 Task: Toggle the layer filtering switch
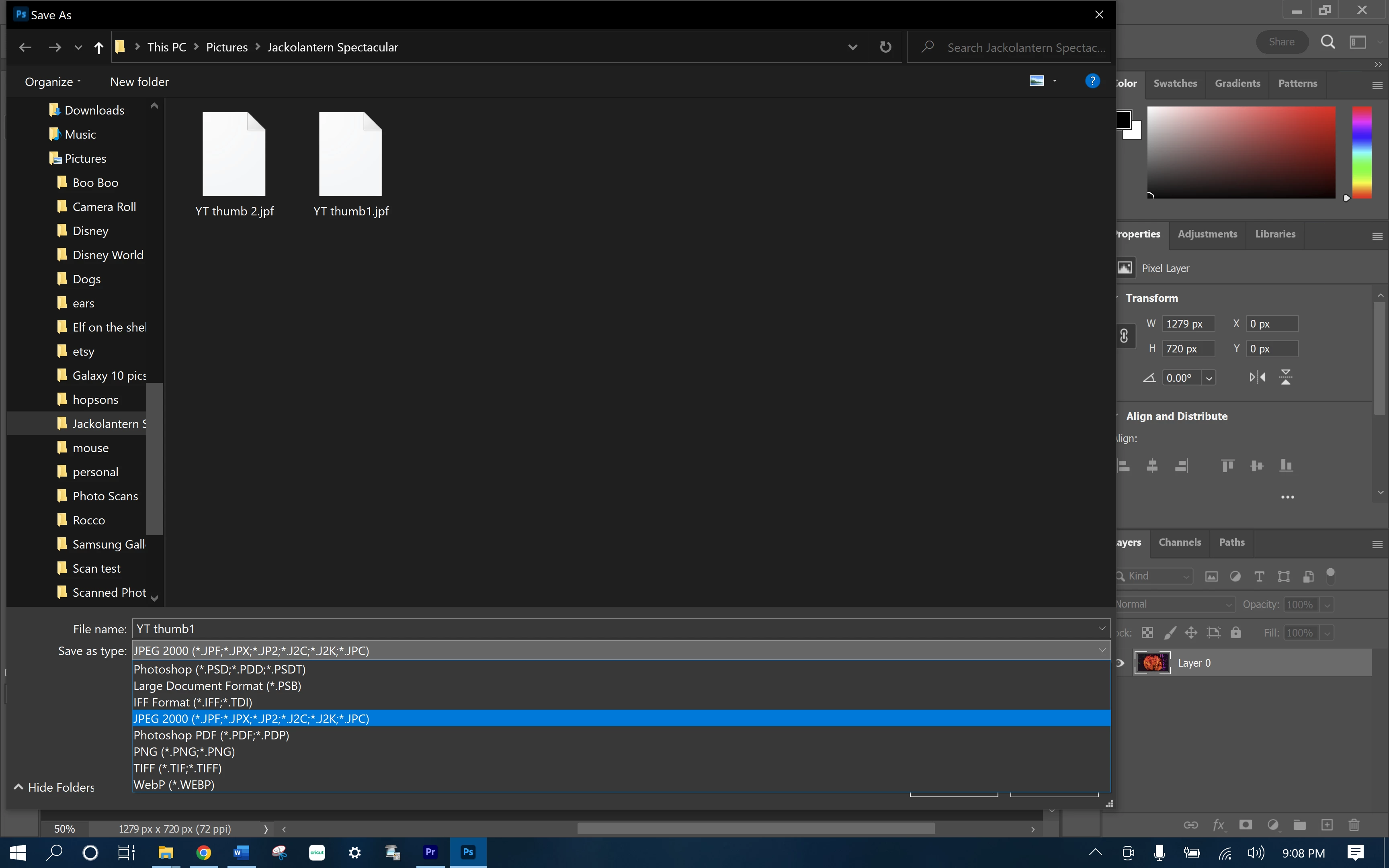(1330, 576)
